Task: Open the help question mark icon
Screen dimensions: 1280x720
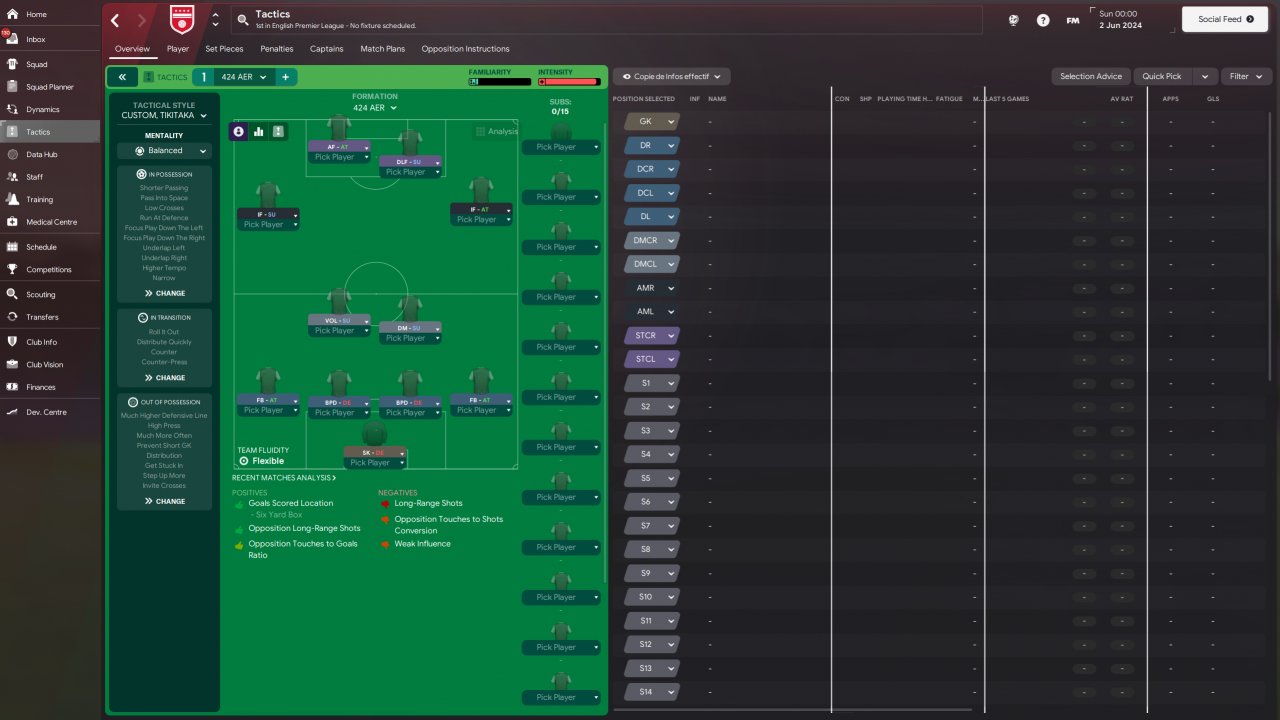Action: 1043,20
